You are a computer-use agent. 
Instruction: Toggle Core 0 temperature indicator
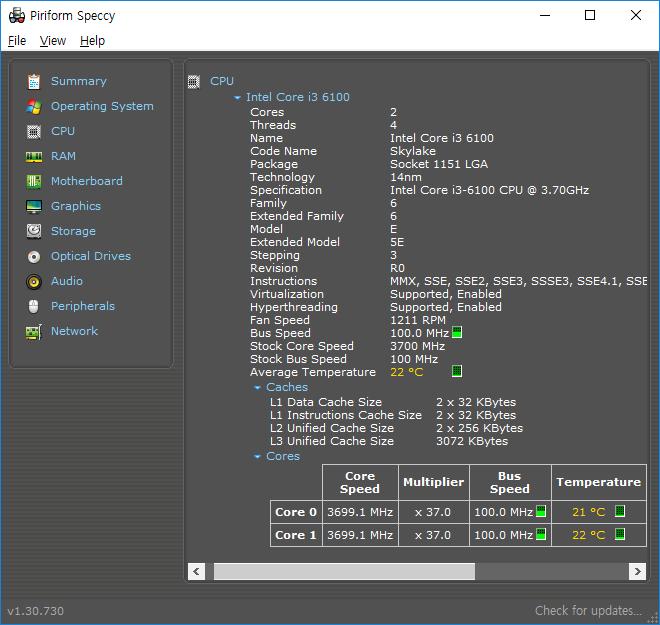620,512
